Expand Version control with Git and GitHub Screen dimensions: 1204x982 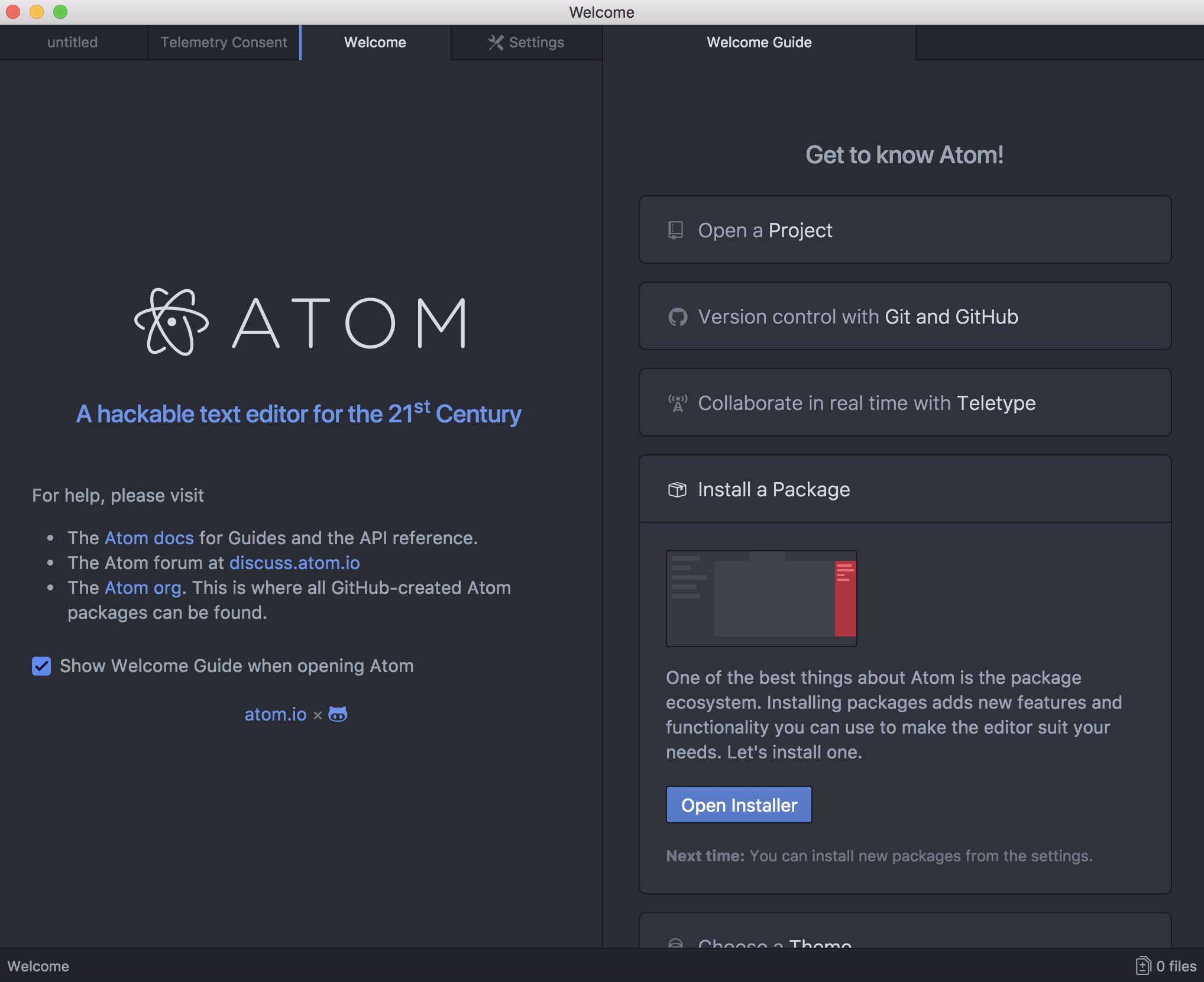tap(905, 316)
